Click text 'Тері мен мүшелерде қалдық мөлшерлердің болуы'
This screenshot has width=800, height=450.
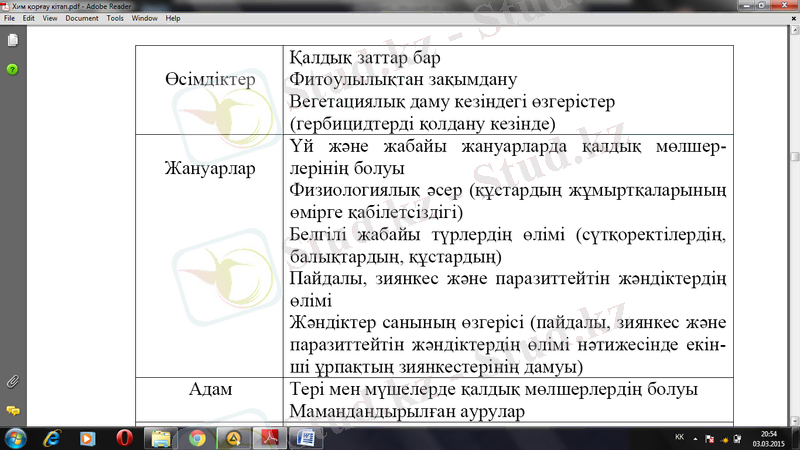[x=493, y=389]
